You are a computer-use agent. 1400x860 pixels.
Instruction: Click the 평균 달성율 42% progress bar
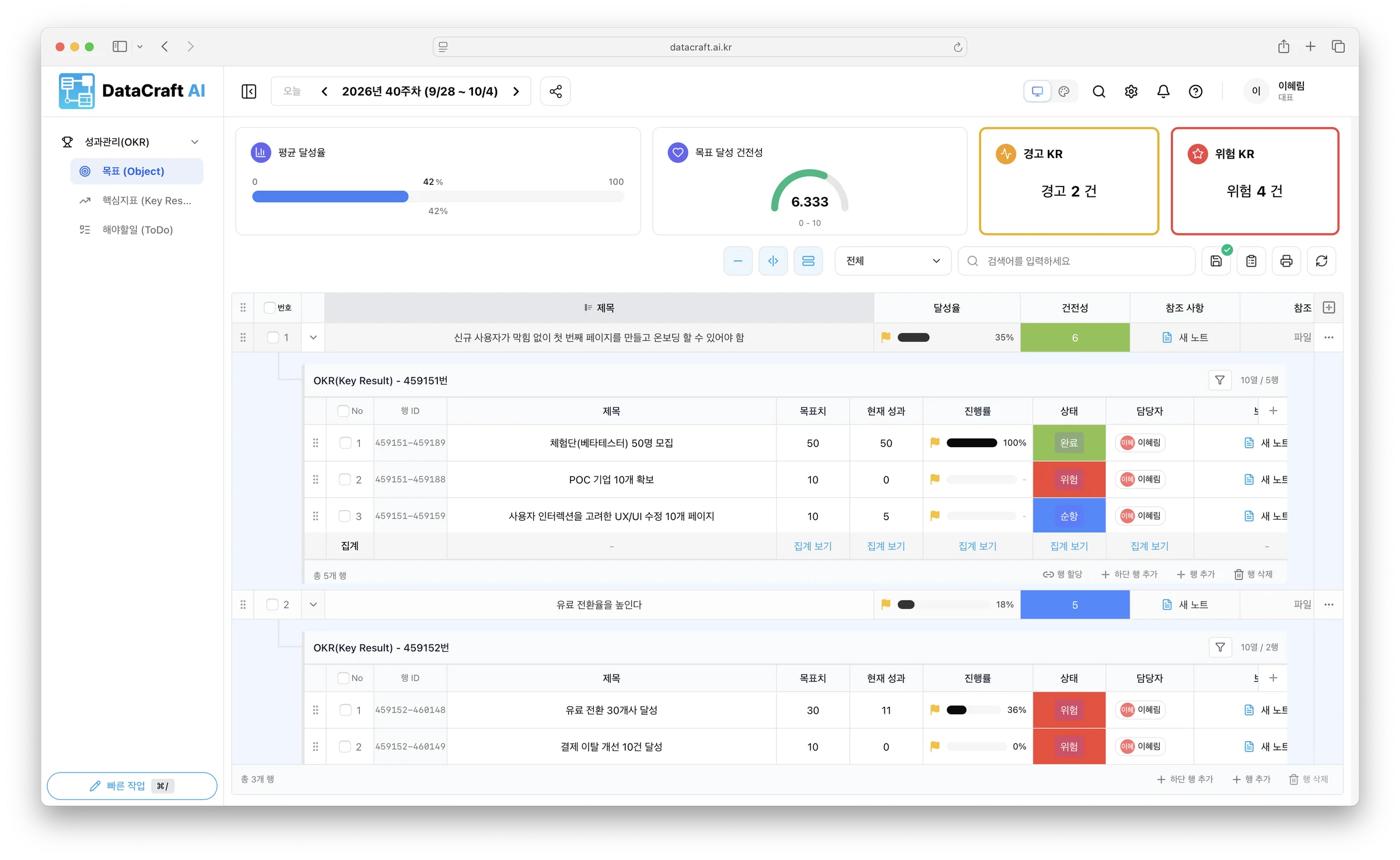coord(437,196)
